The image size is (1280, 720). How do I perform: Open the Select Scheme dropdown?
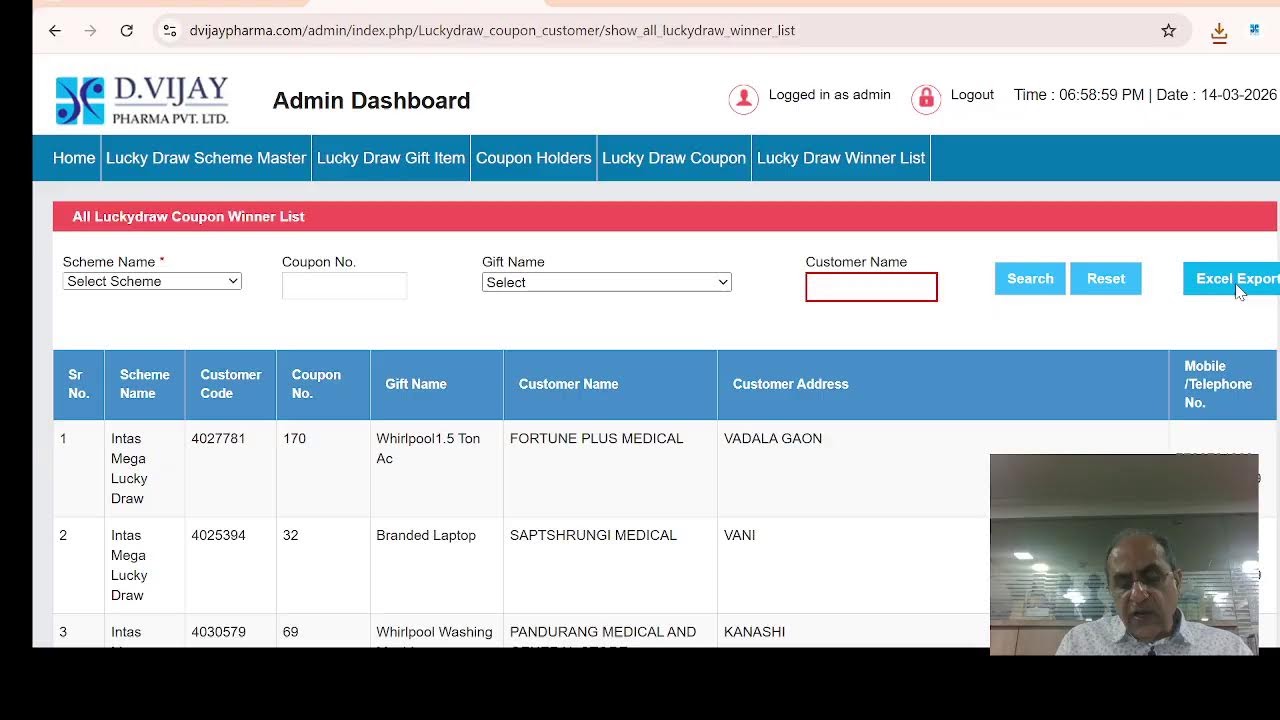pyautogui.click(x=152, y=282)
